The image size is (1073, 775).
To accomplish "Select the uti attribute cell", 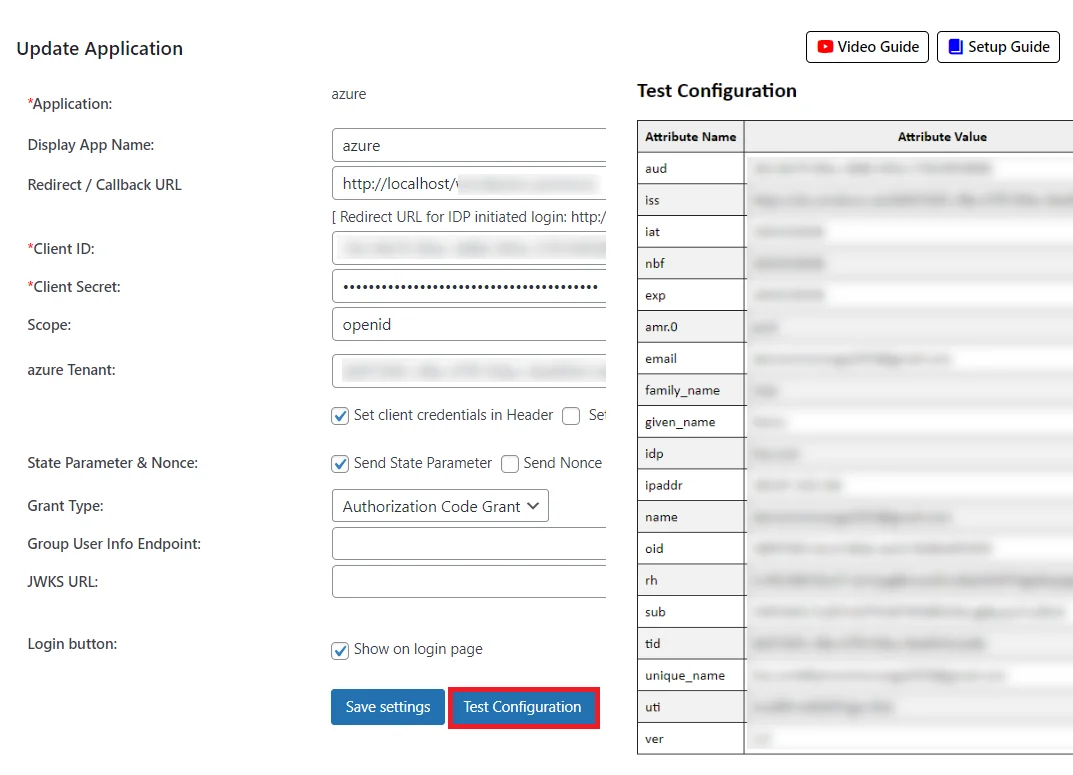I will tap(690, 707).
